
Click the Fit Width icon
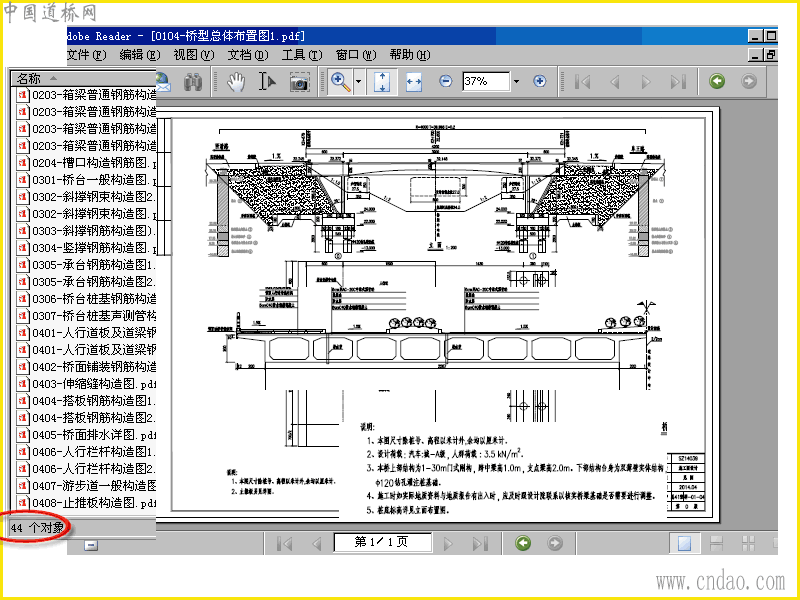(414, 82)
